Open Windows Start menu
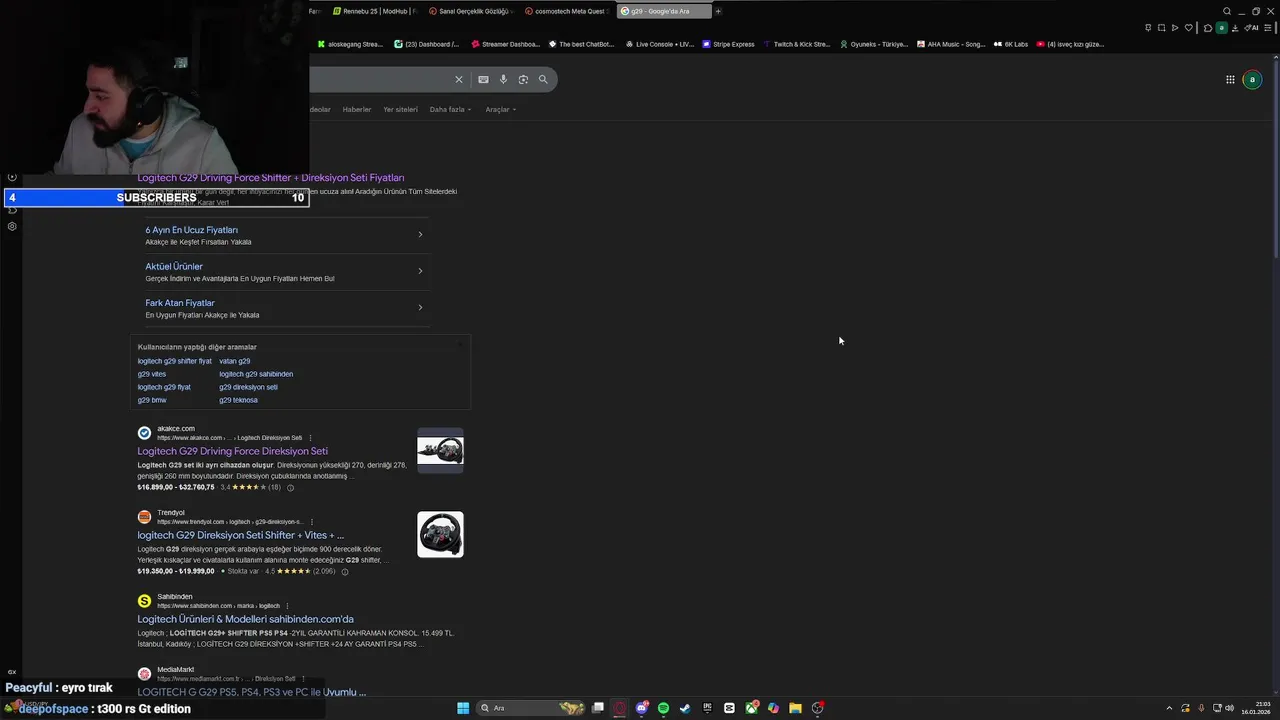The width and height of the screenshot is (1280, 720). 463,708
